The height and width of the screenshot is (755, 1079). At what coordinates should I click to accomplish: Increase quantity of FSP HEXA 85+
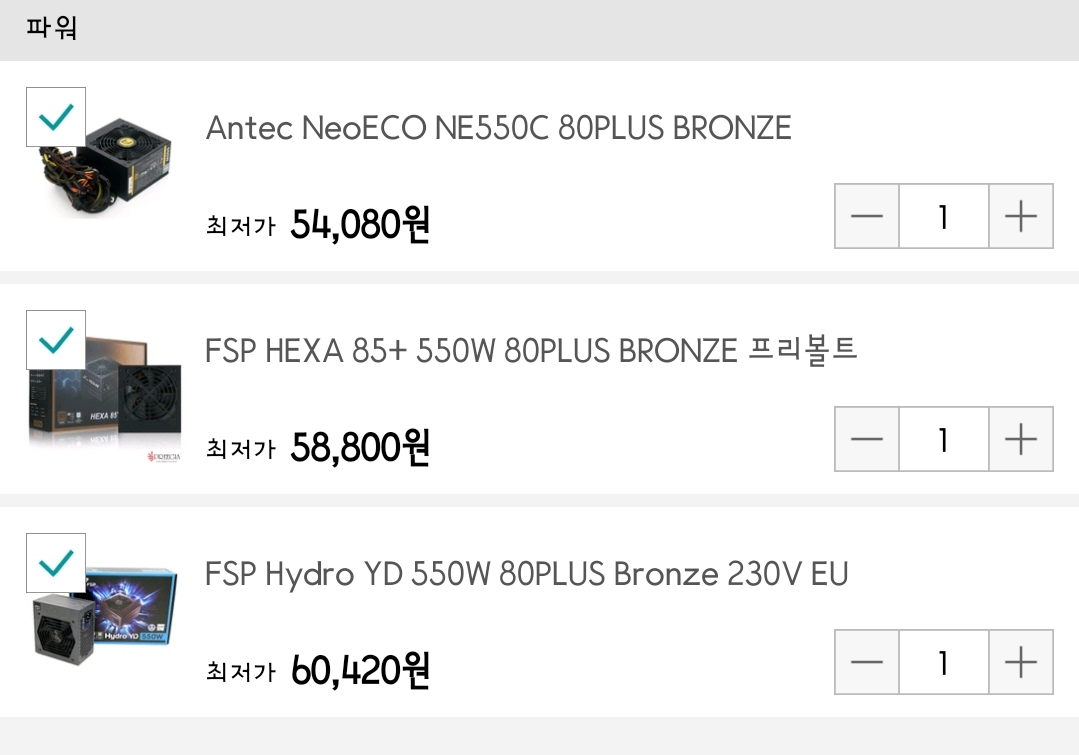point(1020,439)
